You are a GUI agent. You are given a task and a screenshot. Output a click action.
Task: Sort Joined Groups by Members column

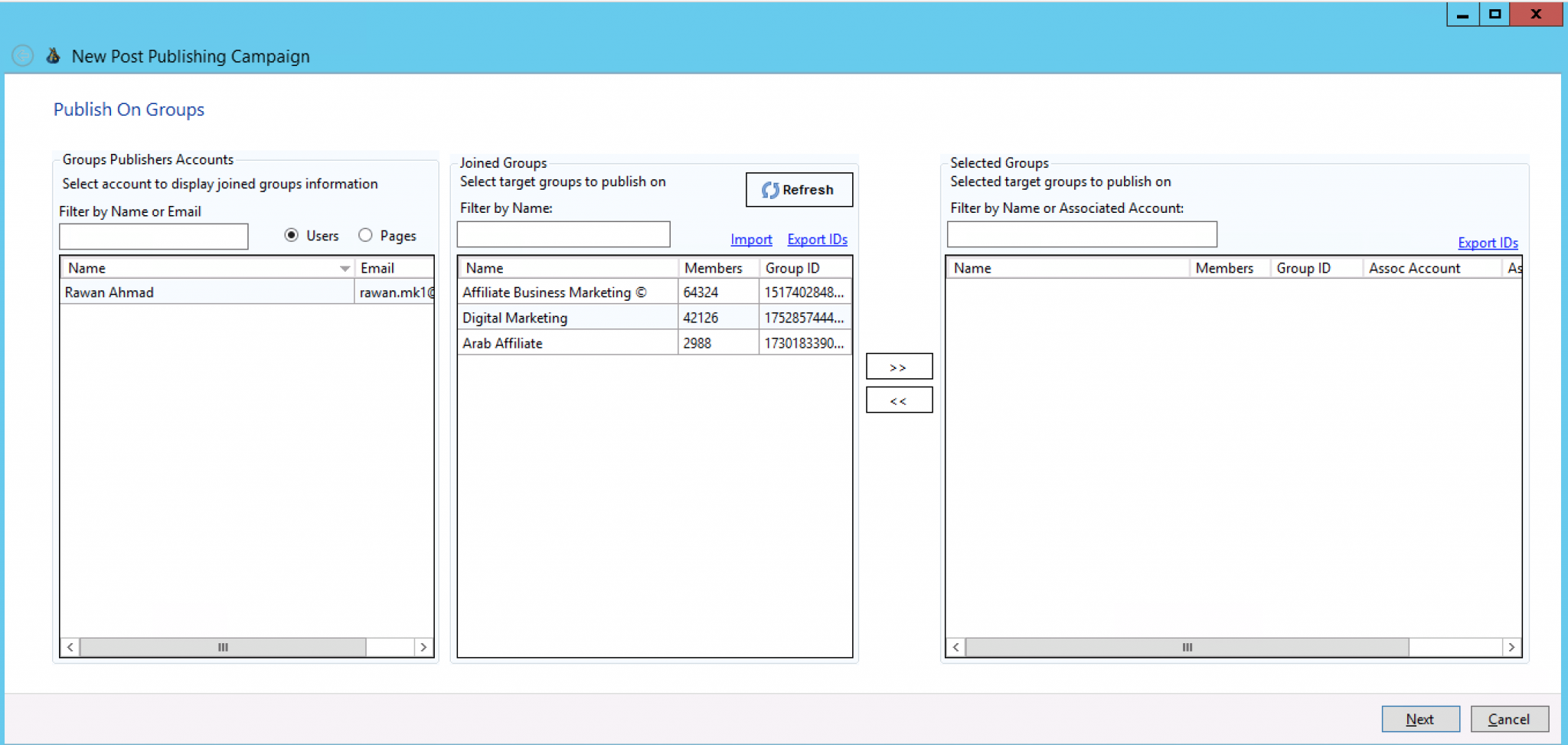click(713, 268)
